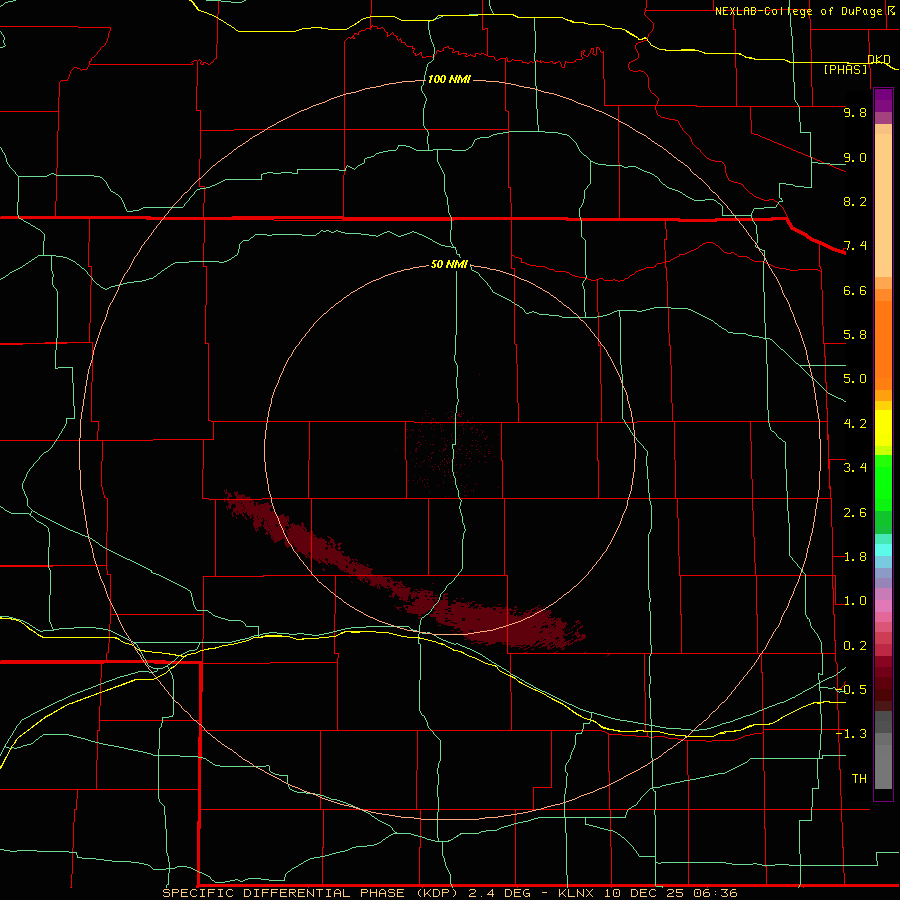Click the 6.6 scale value

(x=855, y=290)
